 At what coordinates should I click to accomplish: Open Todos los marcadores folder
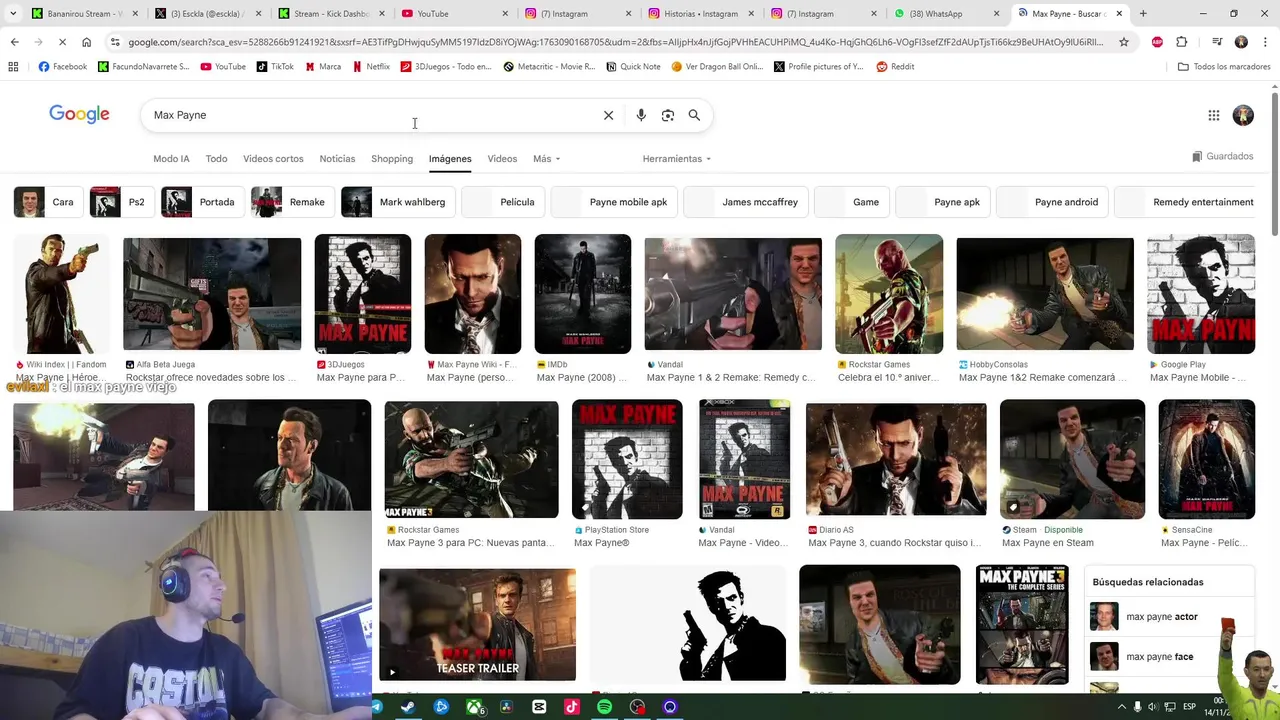(1224, 67)
